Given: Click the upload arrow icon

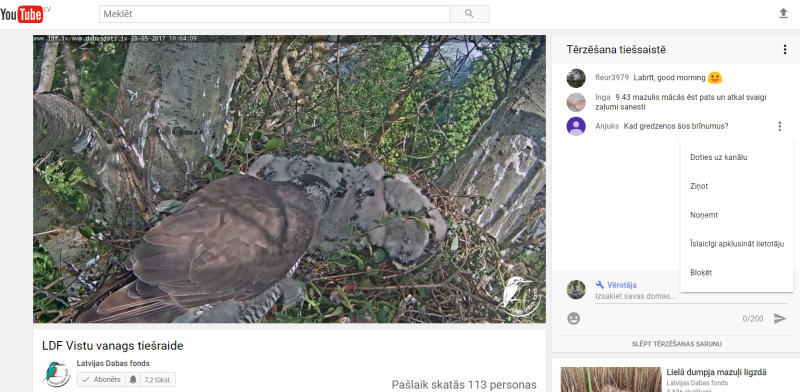Looking at the screenshot, I should [x=783, y=14].
